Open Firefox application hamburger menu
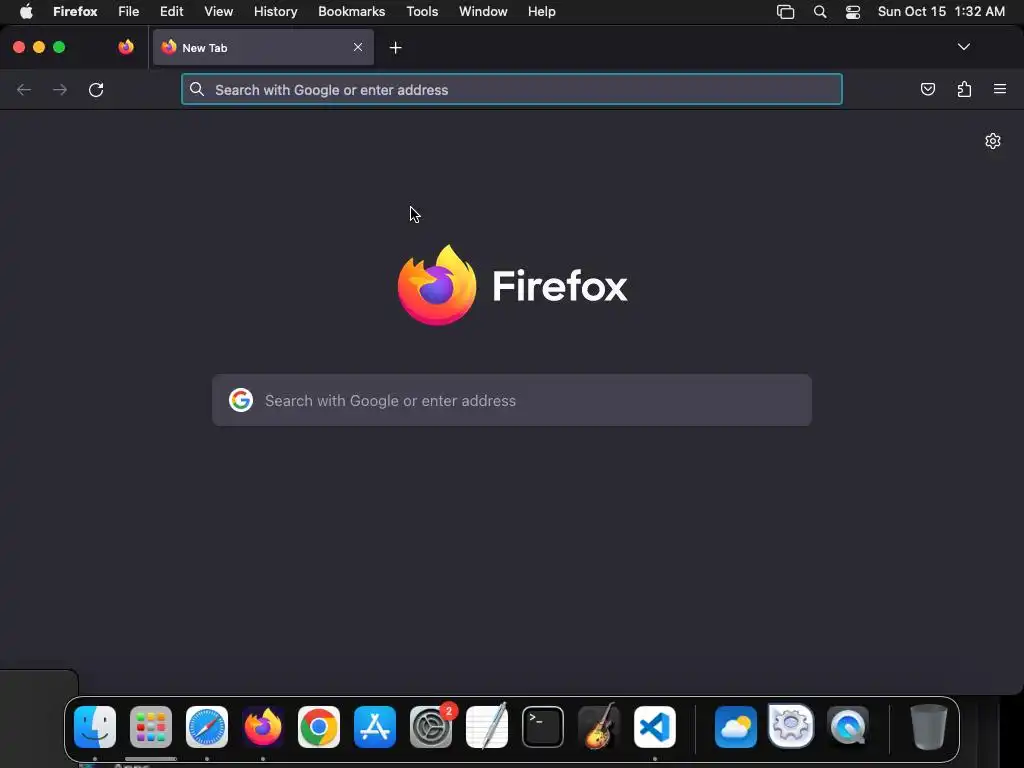 click(x=1000, y=89)
